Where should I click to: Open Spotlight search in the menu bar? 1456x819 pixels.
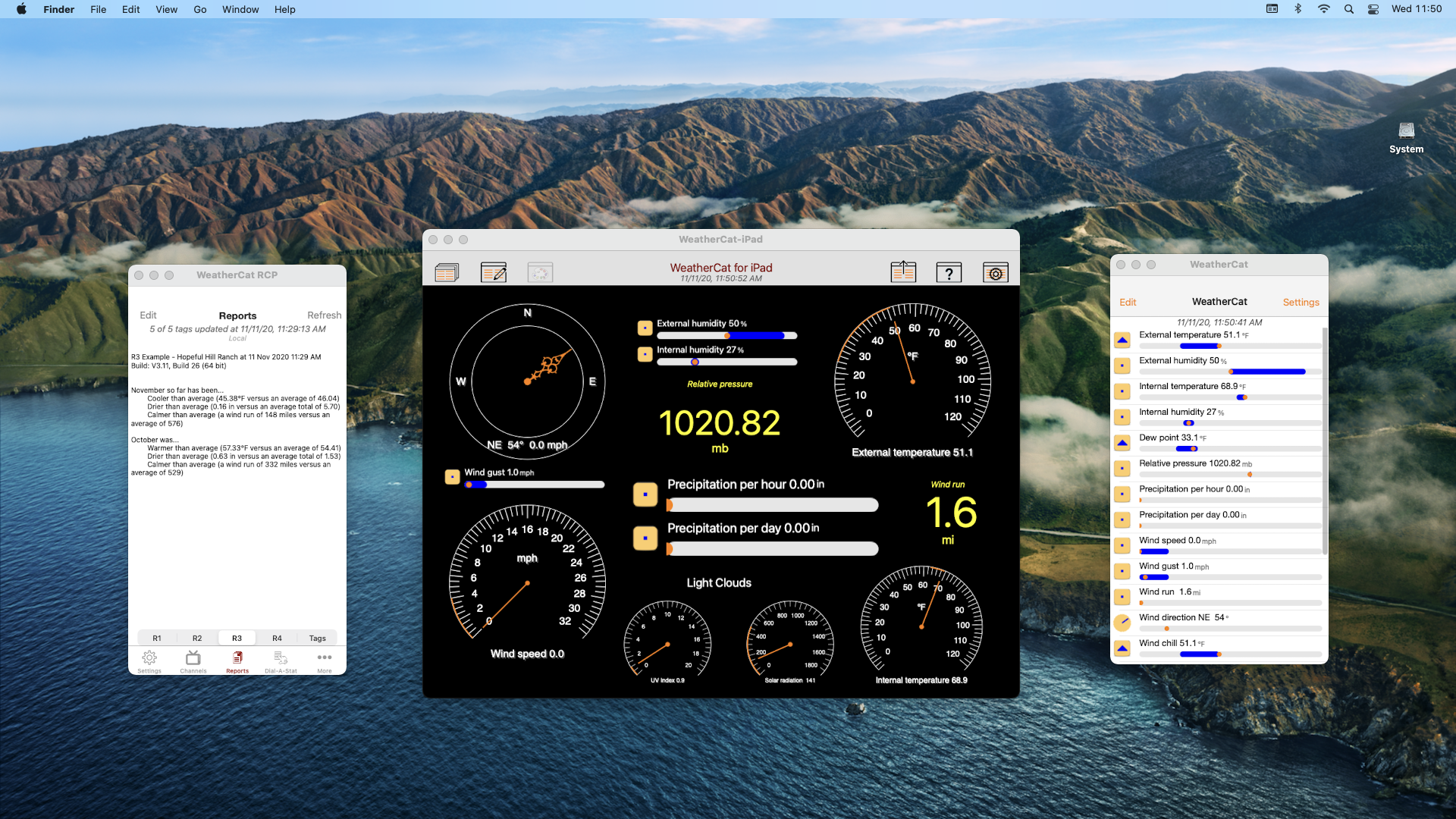pyautogui.click(x=1348, y=9)
